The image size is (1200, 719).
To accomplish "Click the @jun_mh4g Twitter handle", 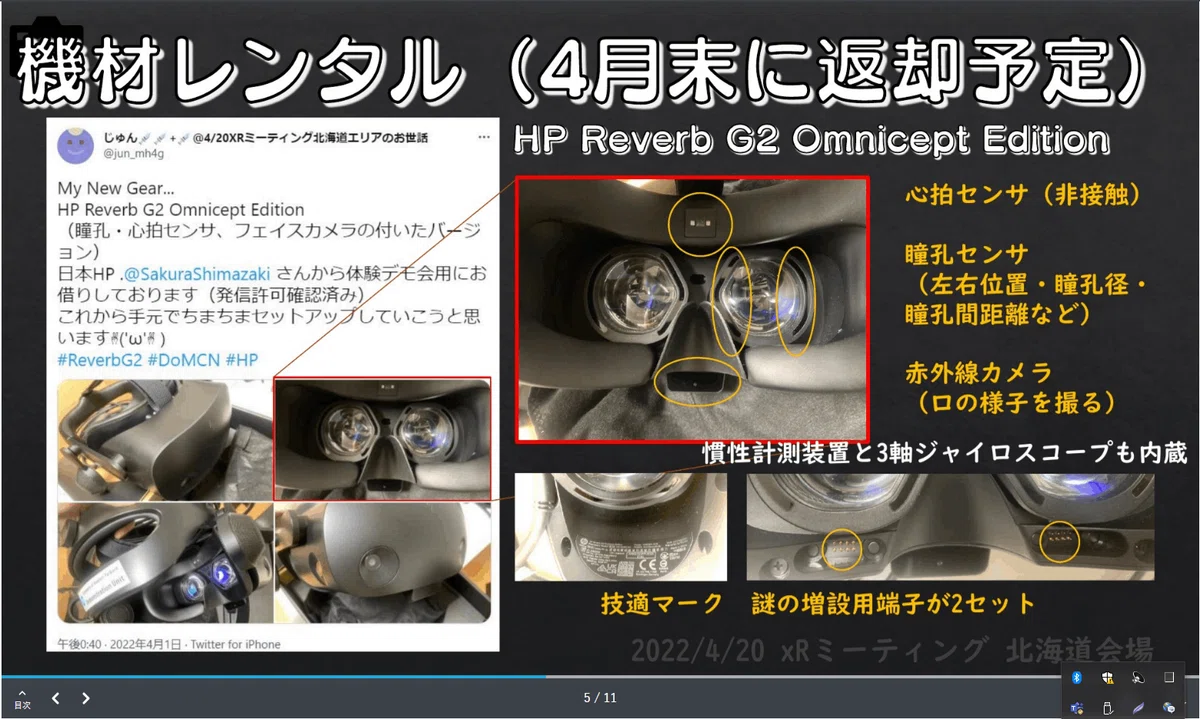I will [x=133, y=156].
